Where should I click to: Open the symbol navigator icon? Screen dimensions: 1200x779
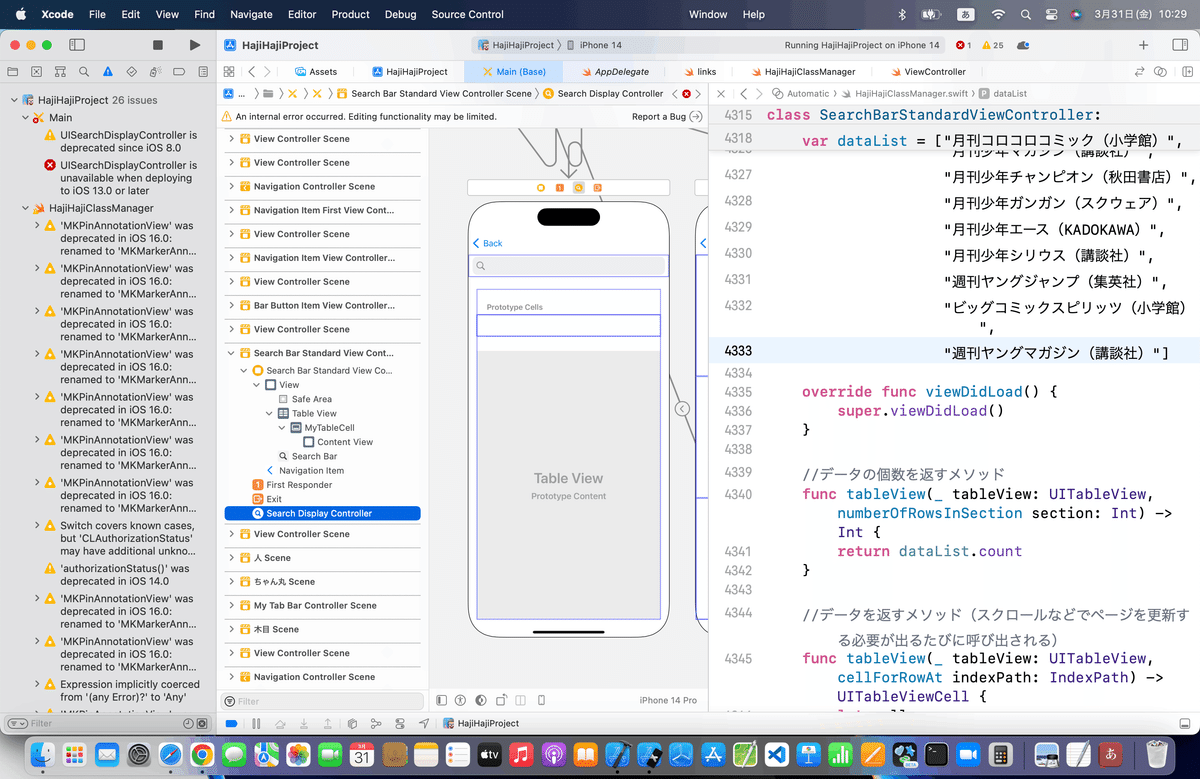60,72
